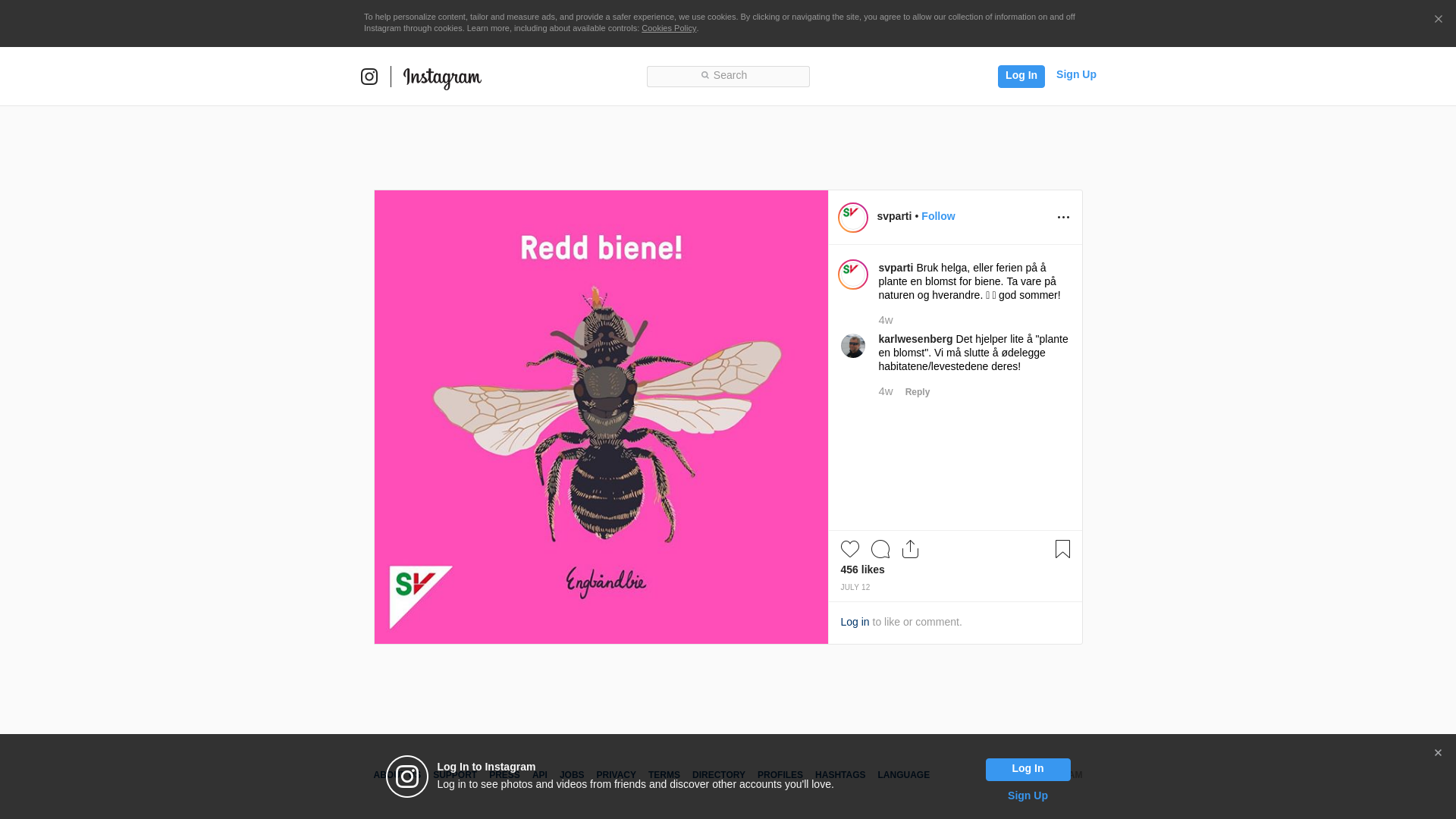The image size is (1456, 819).
Task: Open svparti profile avatar in post header
Action: [x=853, y=218]
